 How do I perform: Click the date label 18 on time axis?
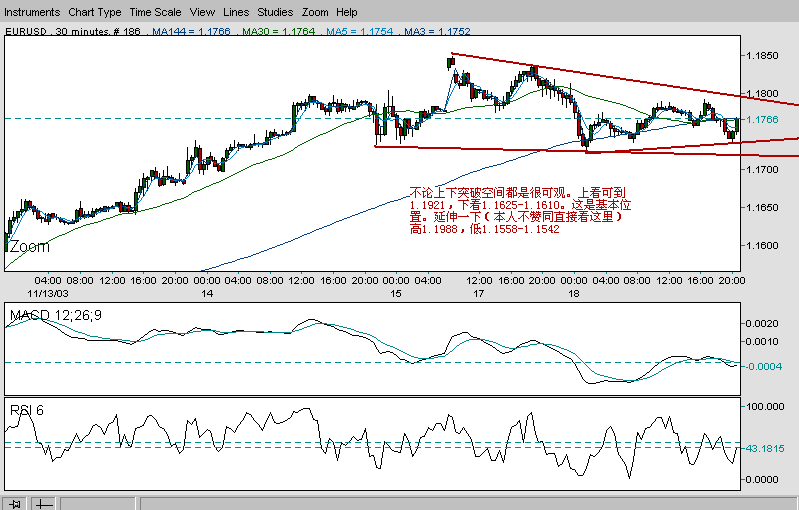coord(574,293)
